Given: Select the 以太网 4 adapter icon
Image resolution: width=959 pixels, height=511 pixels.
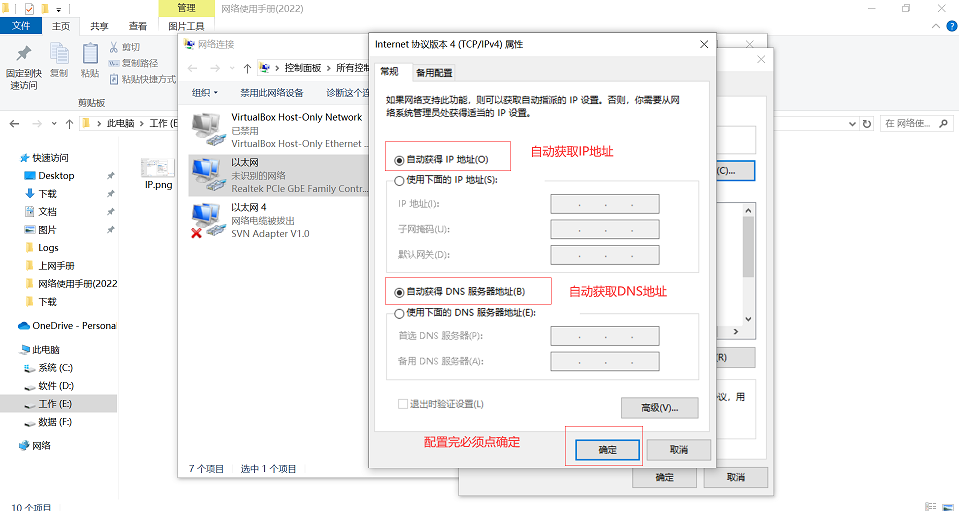Looking at the screenshot, I should 205,219.
